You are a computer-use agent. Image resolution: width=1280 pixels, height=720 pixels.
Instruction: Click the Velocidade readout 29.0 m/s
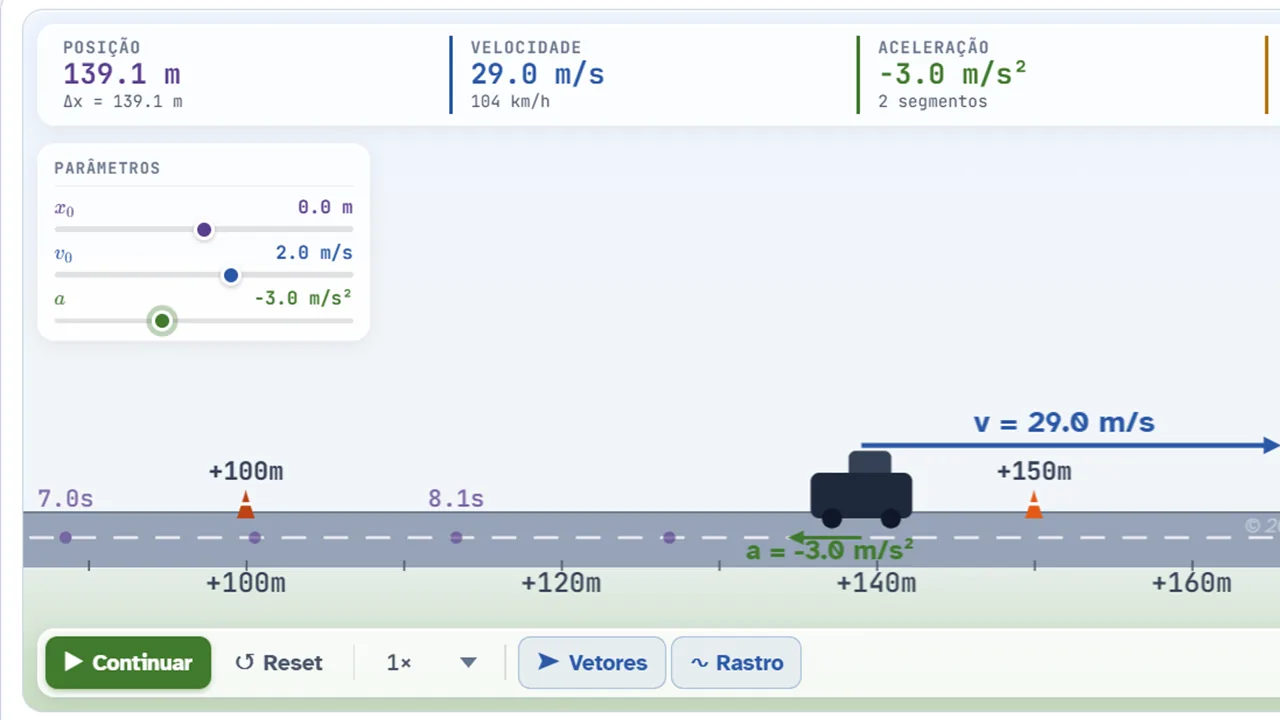[538, 74]
